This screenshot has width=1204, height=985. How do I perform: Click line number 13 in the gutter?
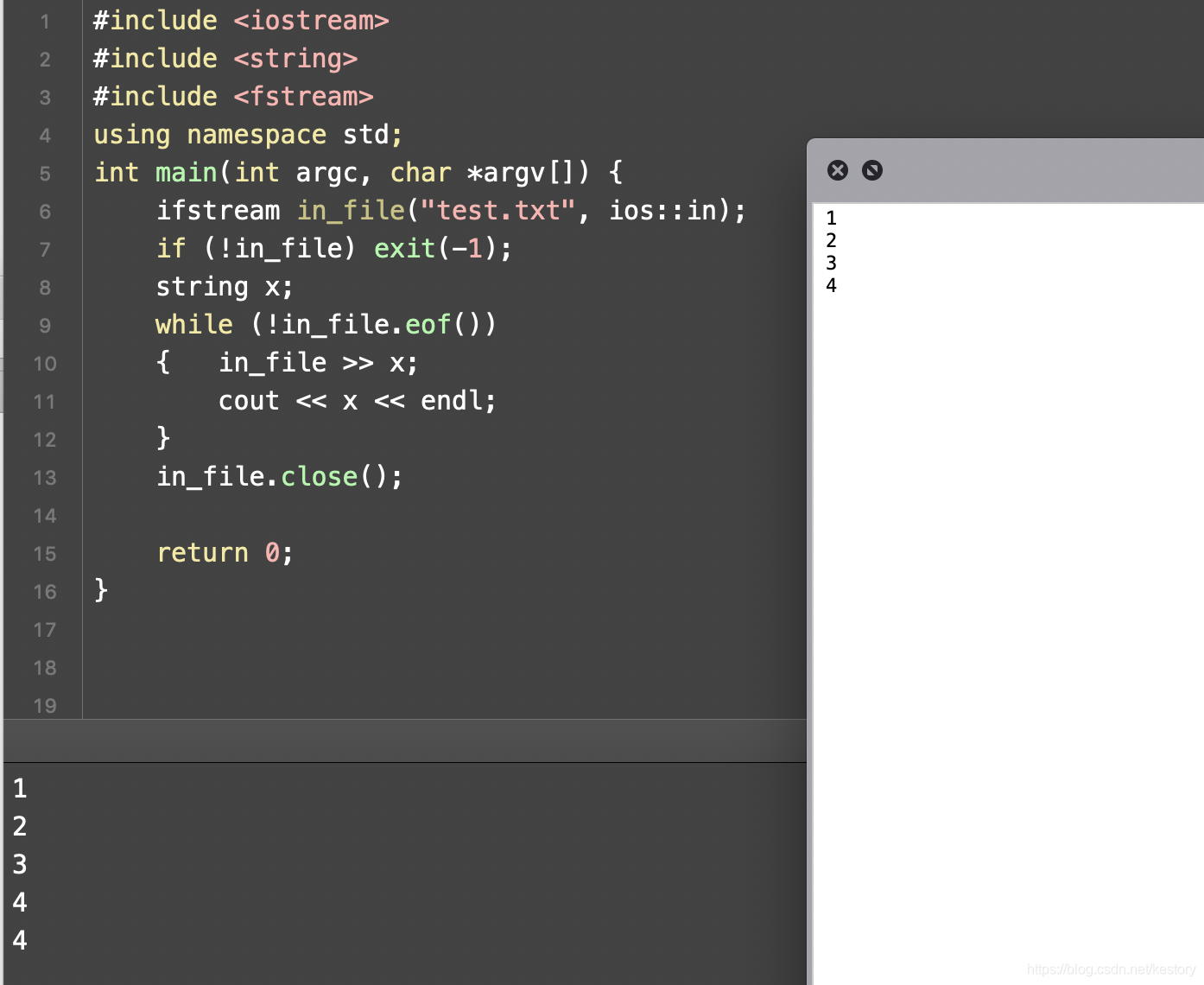[45, 478]
